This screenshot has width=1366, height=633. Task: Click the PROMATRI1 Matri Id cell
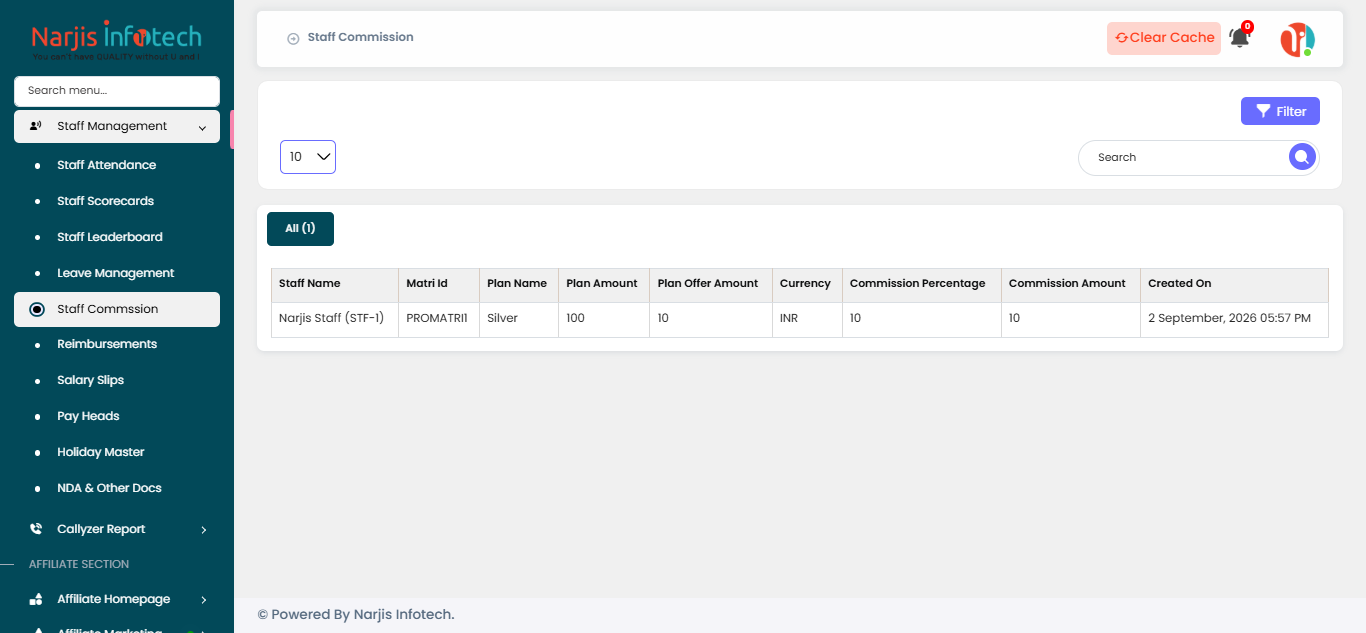[x=439, y=319]
